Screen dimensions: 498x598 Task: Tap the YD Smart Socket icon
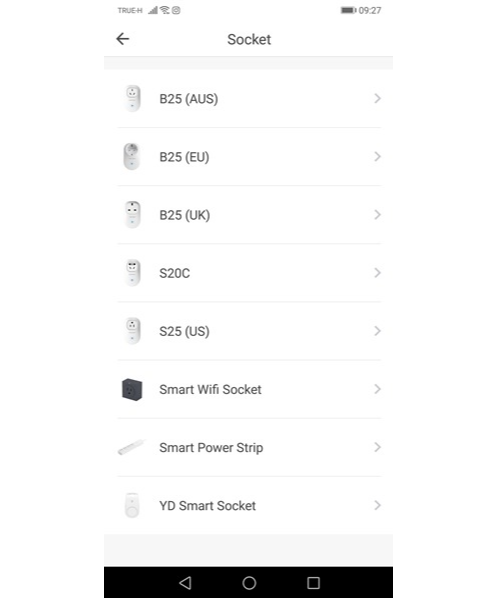coord(132,505)
